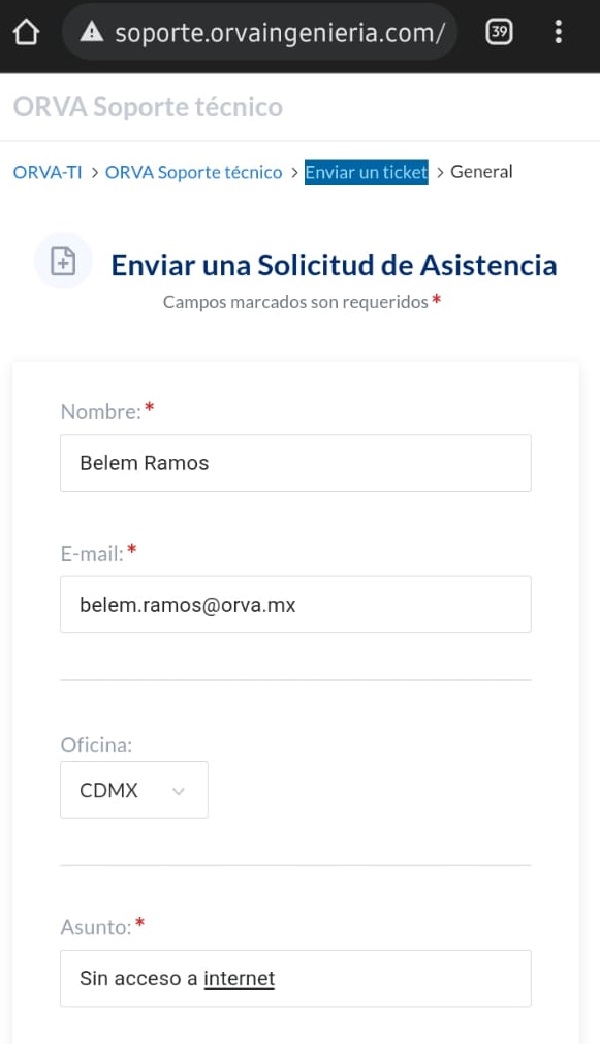
Task: Go to the ORVA-TI breadcrumb link
Action: click(x=47, y=172)
